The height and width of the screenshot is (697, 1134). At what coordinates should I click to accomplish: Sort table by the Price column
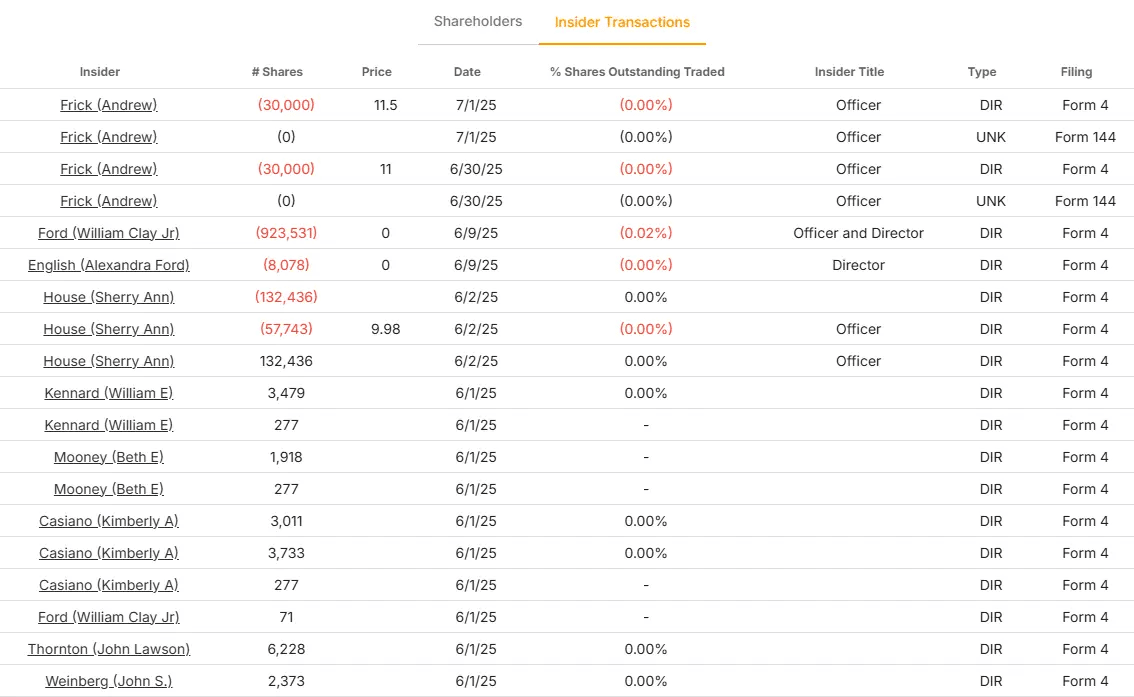click(x=377, y=72)
